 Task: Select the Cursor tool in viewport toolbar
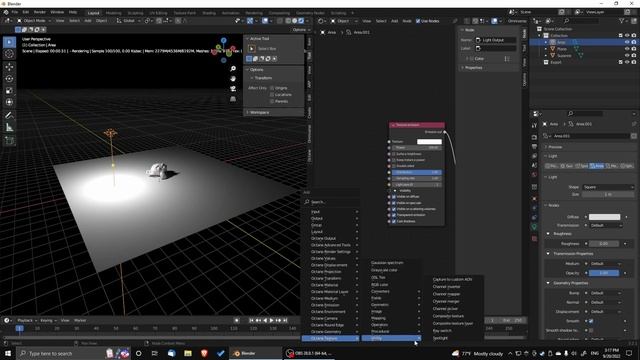point(9,54)
